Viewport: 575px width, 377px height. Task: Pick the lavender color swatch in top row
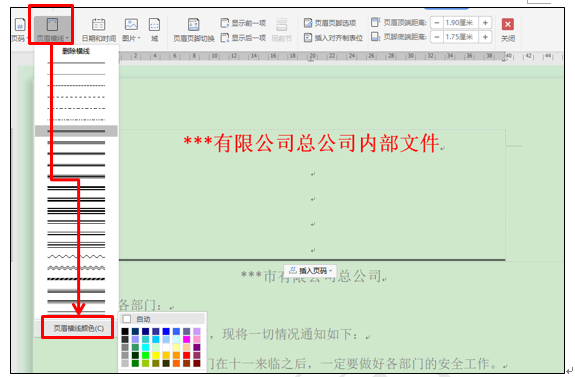[x=197, y=332]
